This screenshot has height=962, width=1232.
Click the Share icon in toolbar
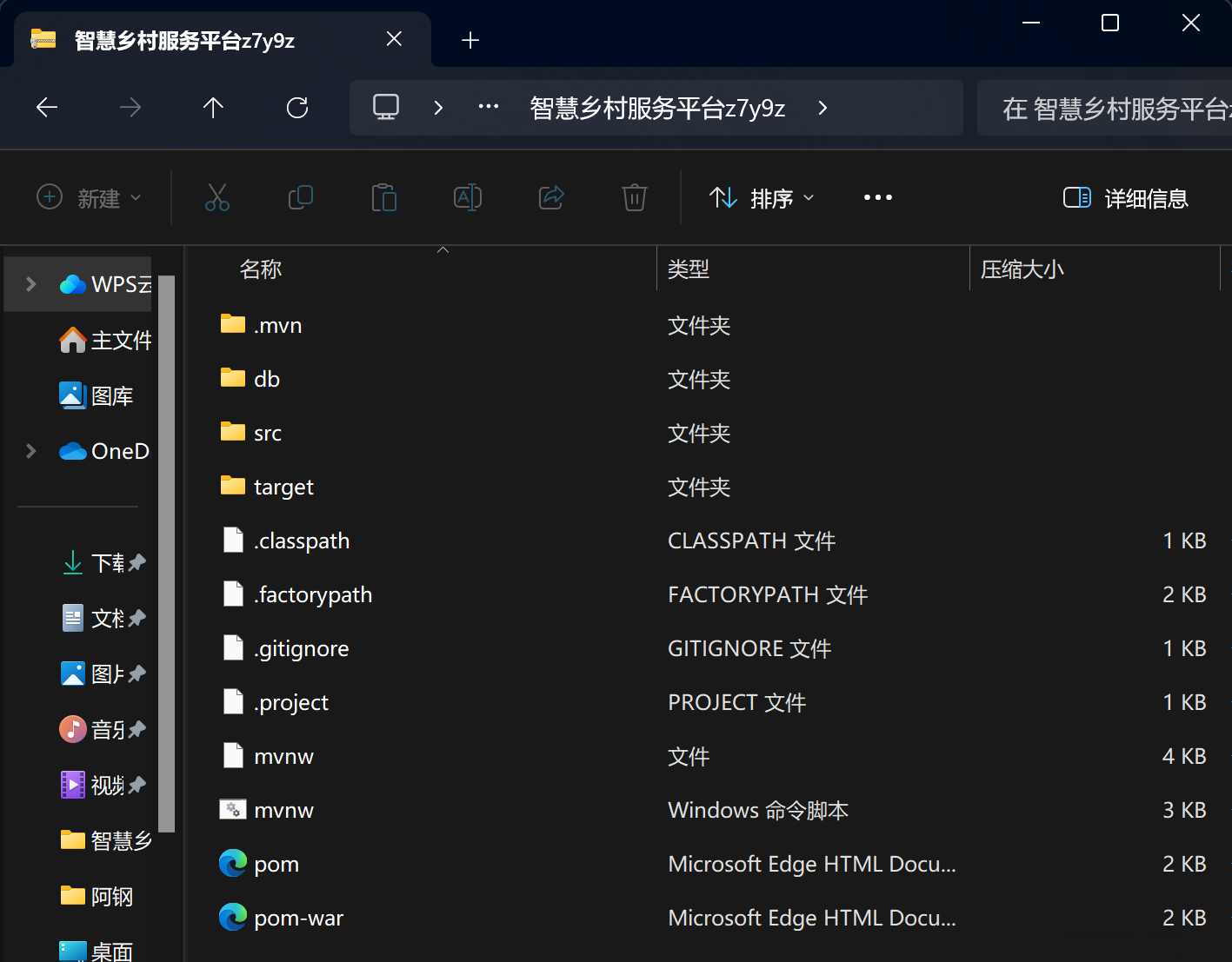pyautogui.click(x=551, y=198)
